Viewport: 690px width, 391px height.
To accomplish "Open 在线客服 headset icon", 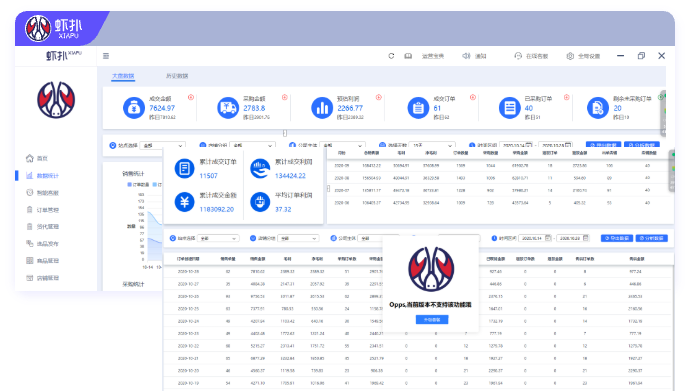I will 518,56.
